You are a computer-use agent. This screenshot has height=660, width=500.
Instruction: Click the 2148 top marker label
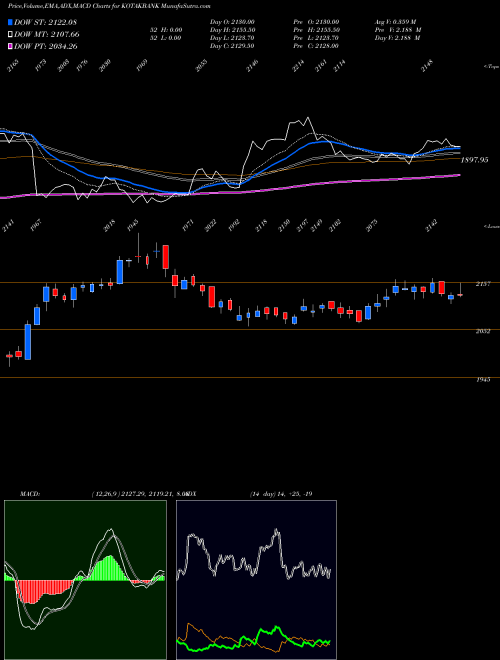pos(427,66)
